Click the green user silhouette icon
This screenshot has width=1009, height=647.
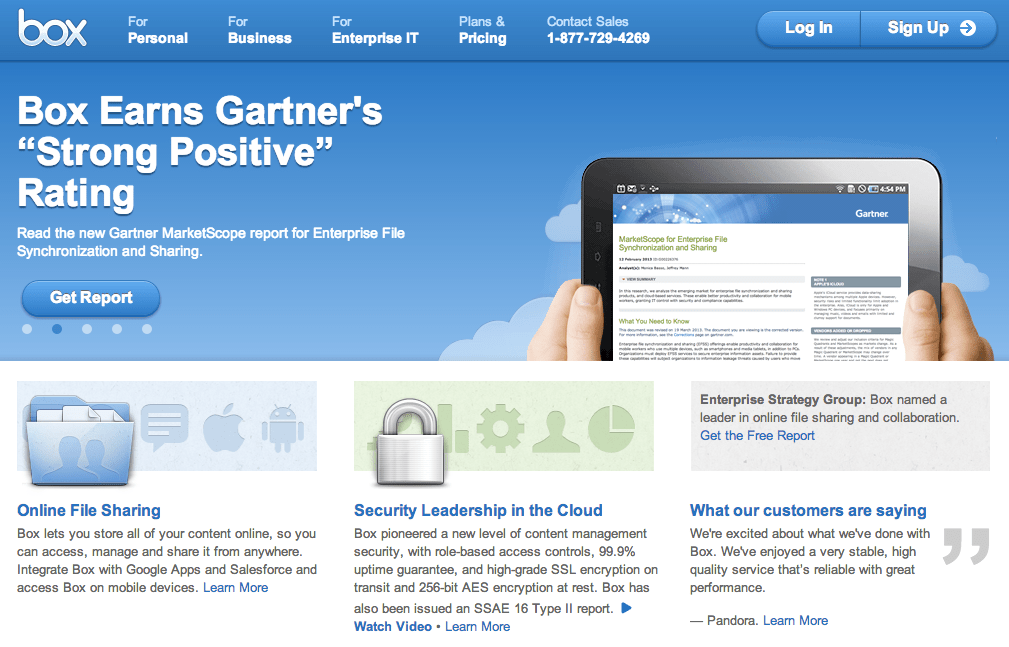coord(555,429)
